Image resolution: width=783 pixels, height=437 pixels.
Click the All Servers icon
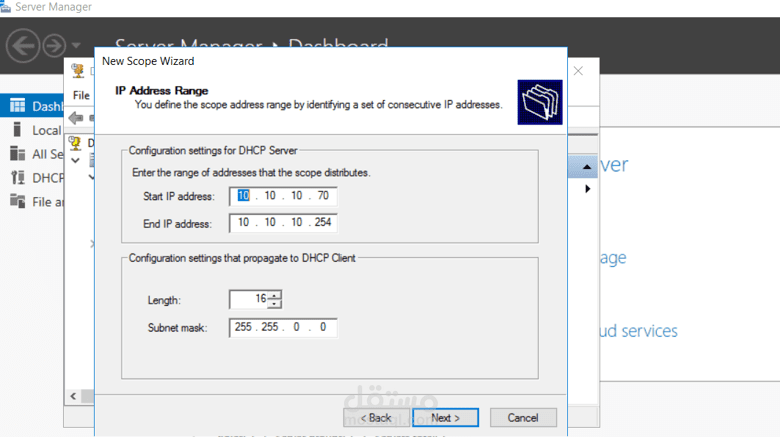click(x=17, y=153)
